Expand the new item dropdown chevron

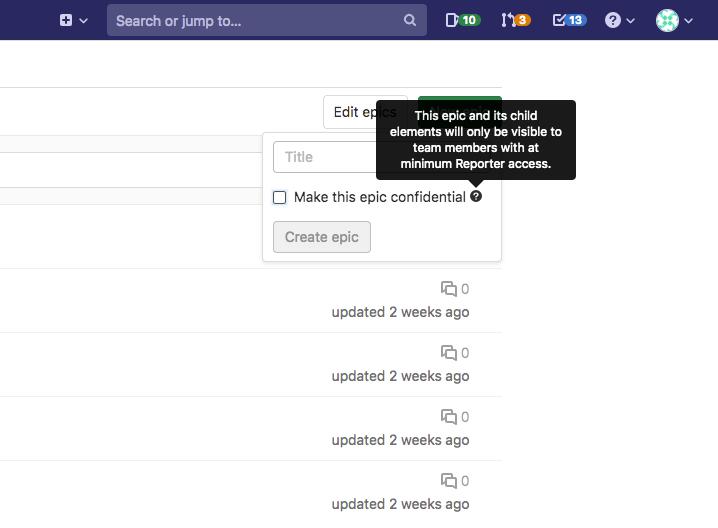coord(83,20)
